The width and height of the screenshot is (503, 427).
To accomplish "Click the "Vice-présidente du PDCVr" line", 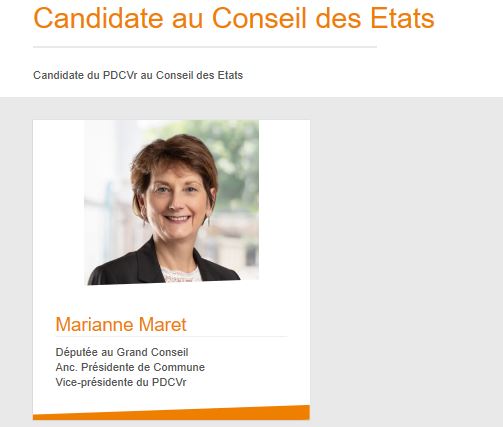I will point(121,382).
